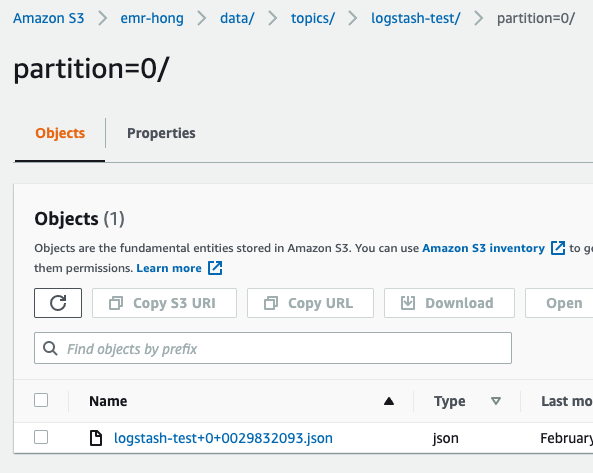
Task: Check the logstash-test+0+0029832093.json row checkbox
Action: point(41,437)
